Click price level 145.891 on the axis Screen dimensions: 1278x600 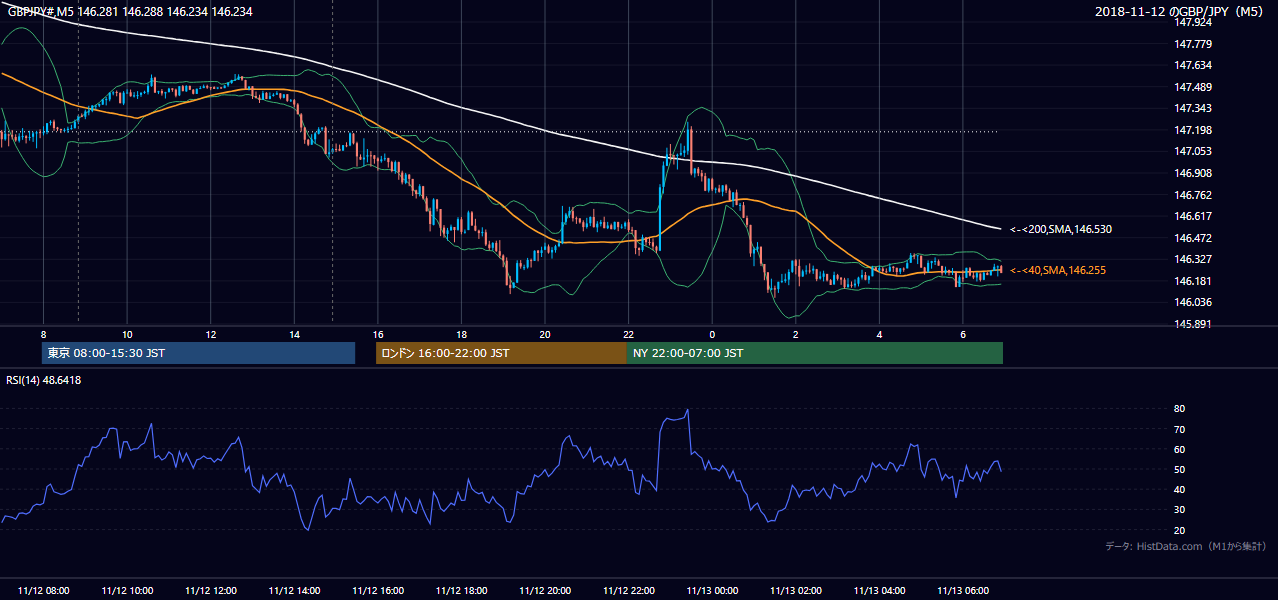[1194, 324]
